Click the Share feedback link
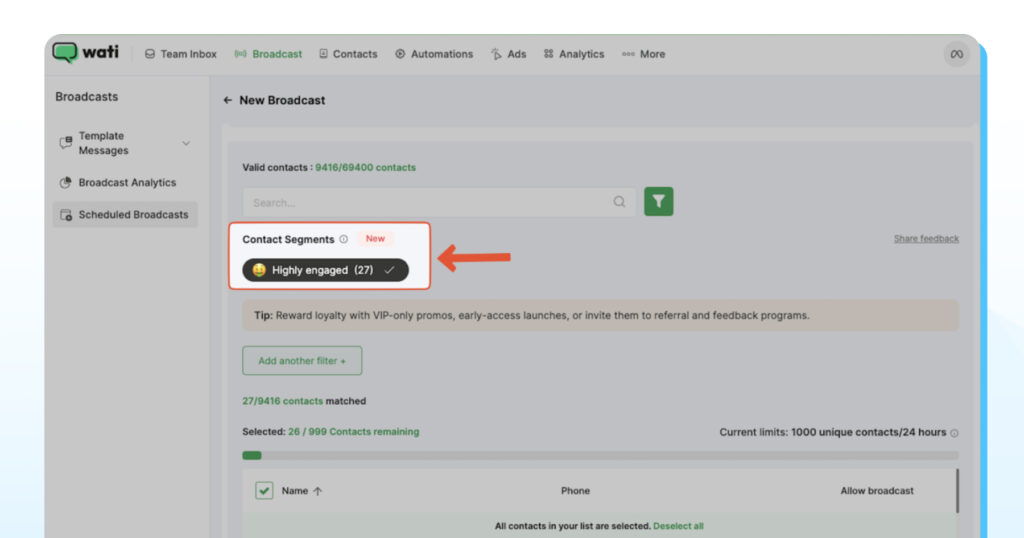Screen dimensions: 1024x538 [x=926, y=239]
